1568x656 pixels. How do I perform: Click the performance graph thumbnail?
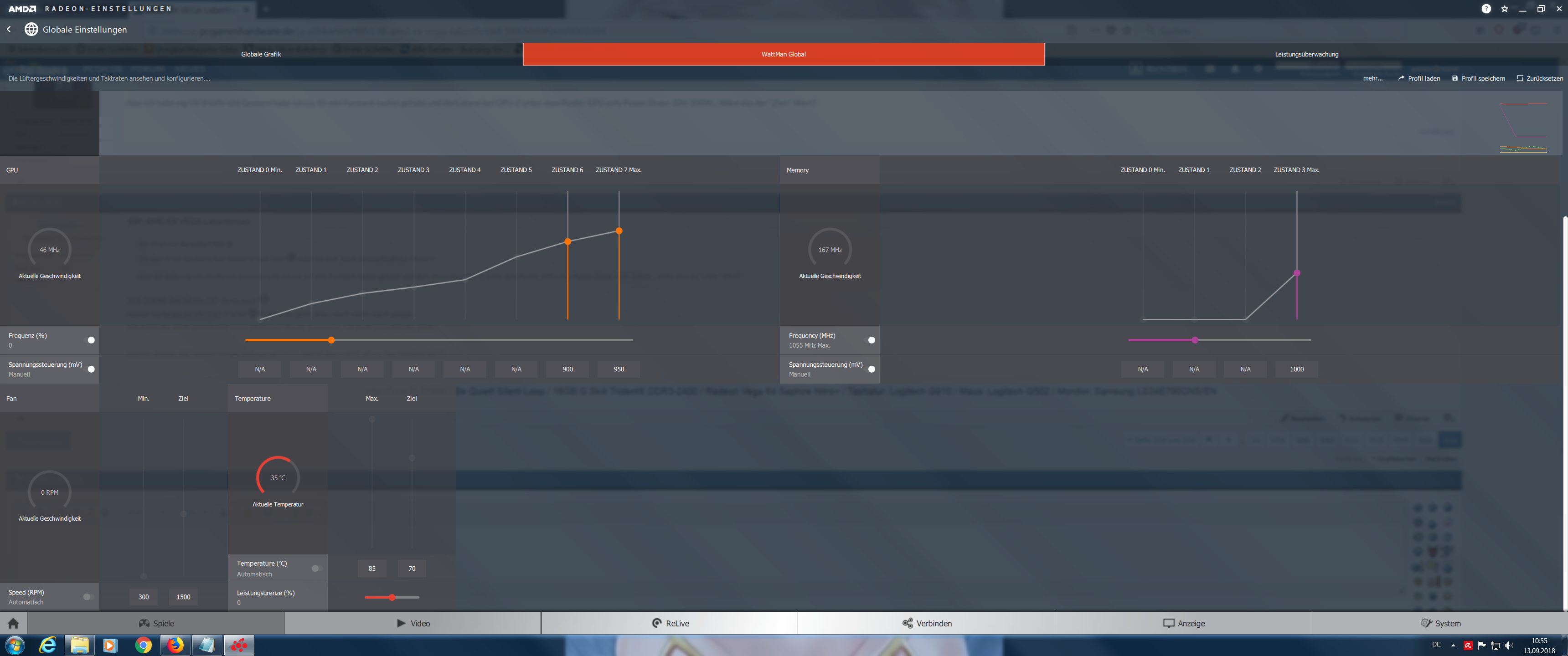1523,127
